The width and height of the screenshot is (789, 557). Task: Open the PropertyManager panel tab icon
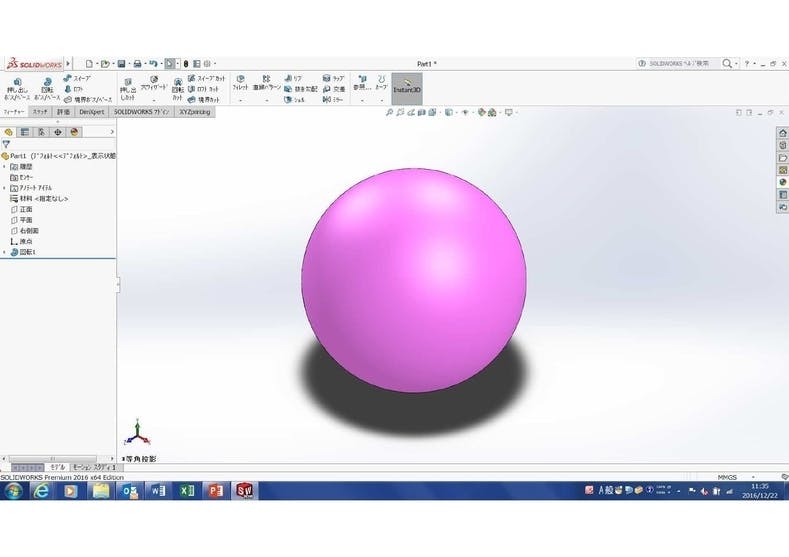coord(25,131)
